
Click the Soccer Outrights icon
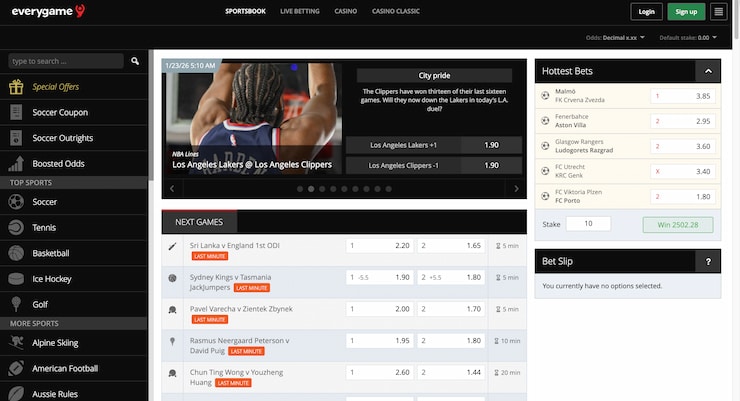click(x=16, y=138)
